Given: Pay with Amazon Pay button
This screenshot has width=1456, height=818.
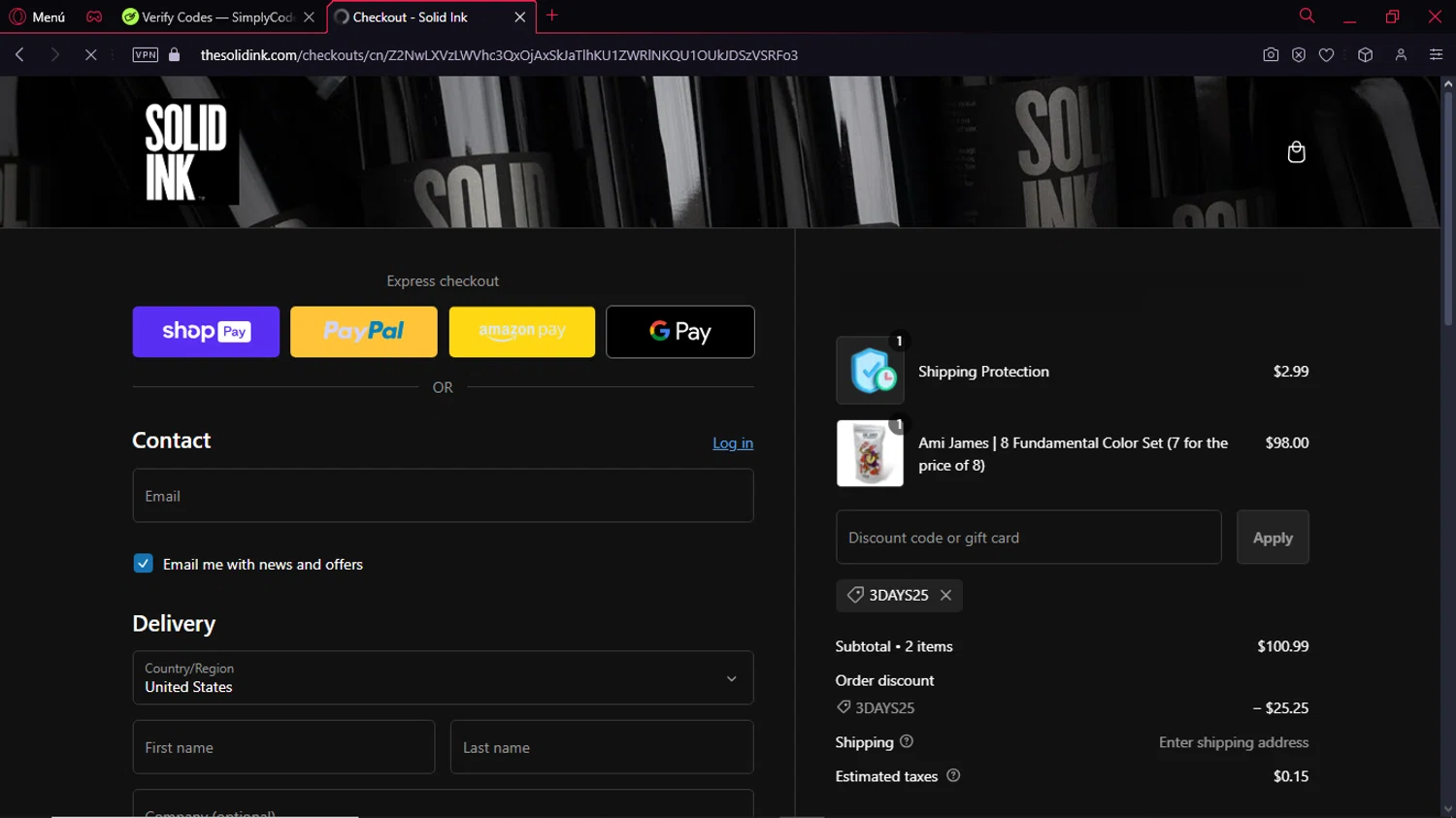Looking at the screenshot, I should [522, 332].
